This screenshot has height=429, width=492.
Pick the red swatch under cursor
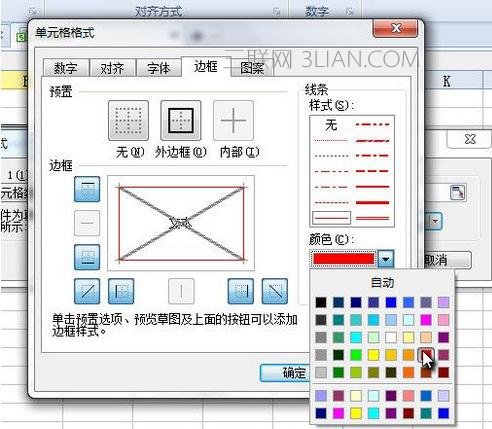pyautogui.click(x=426, y=354)
